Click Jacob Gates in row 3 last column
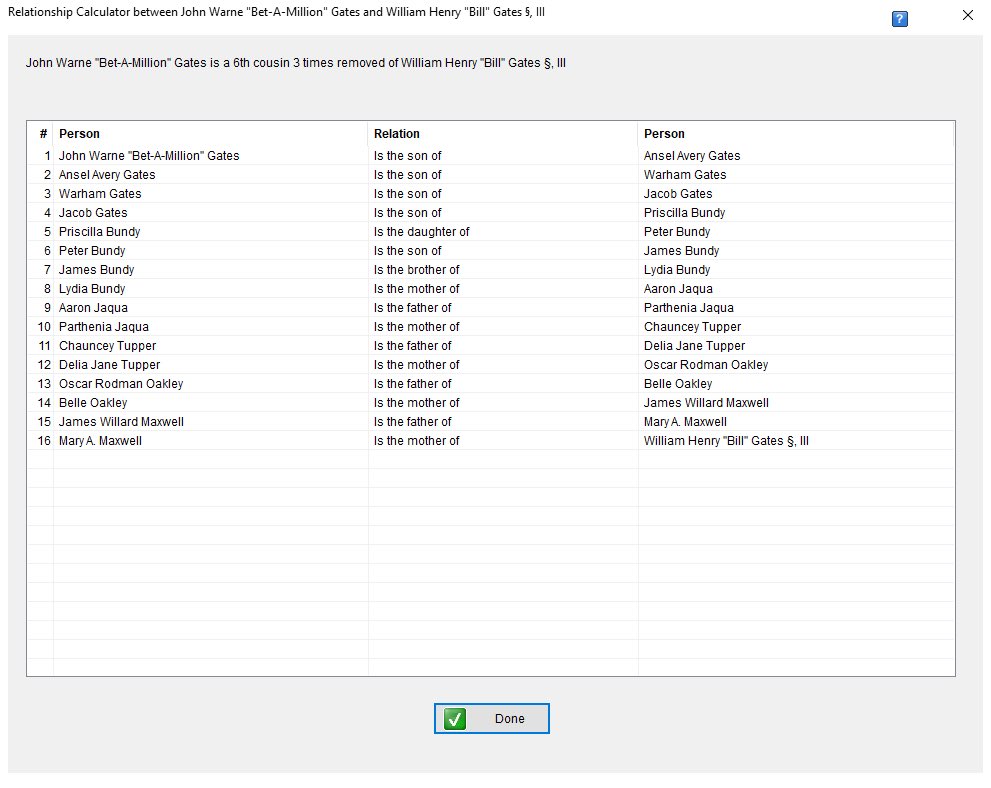The height and width of the screenshot is (788, 991). [x=678, y=193]
